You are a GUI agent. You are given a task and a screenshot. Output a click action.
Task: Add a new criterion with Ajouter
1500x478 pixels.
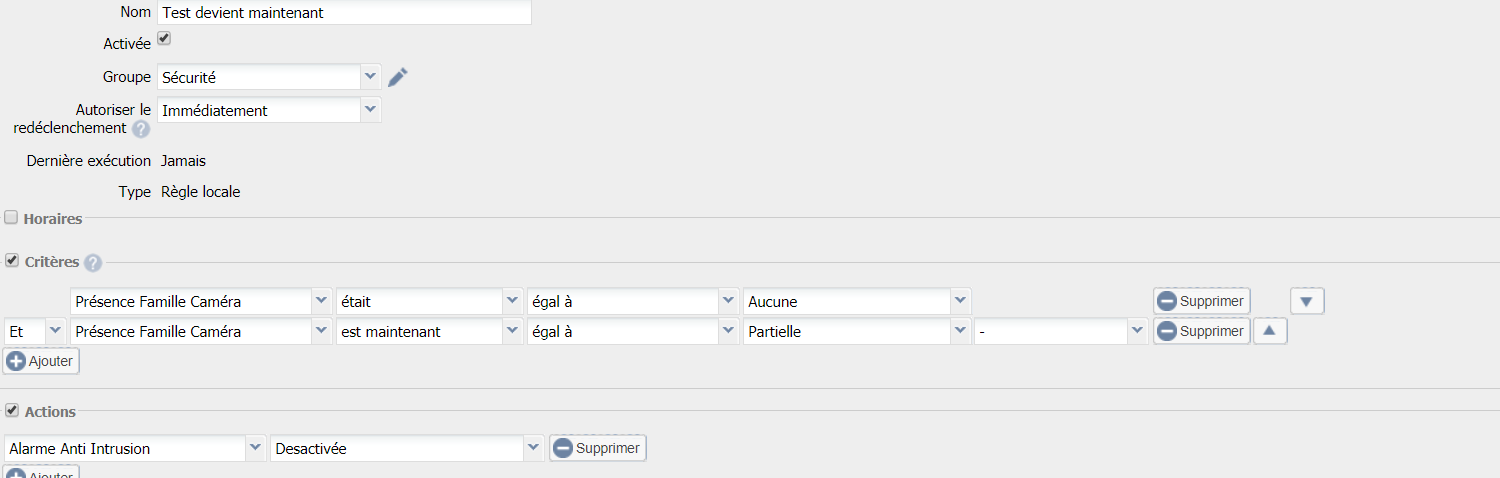click(x=41, y=361)
